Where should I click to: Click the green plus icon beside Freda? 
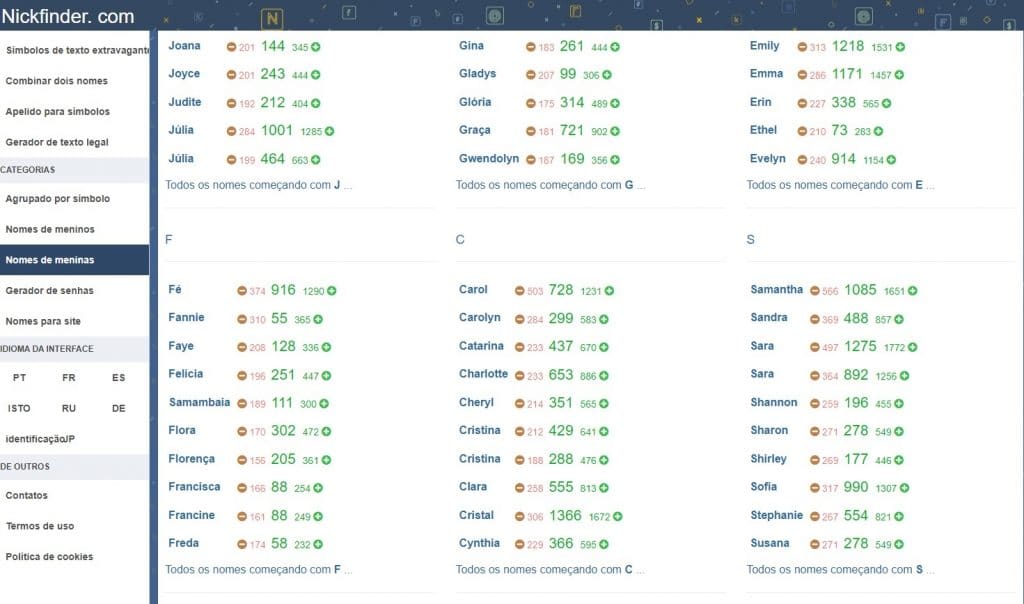[318, 542]
